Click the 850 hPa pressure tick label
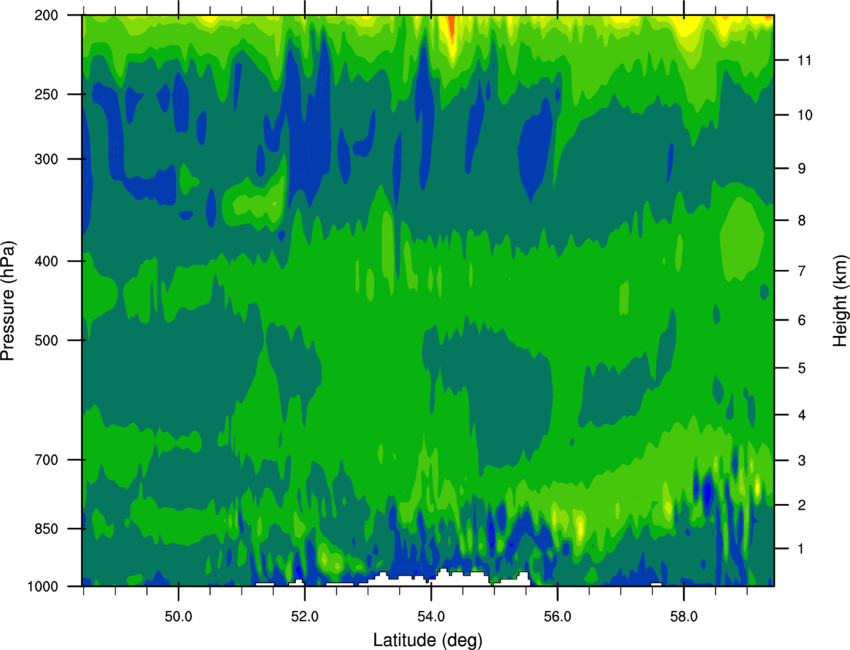The image size is (850, 650). [x=46, y=529]
